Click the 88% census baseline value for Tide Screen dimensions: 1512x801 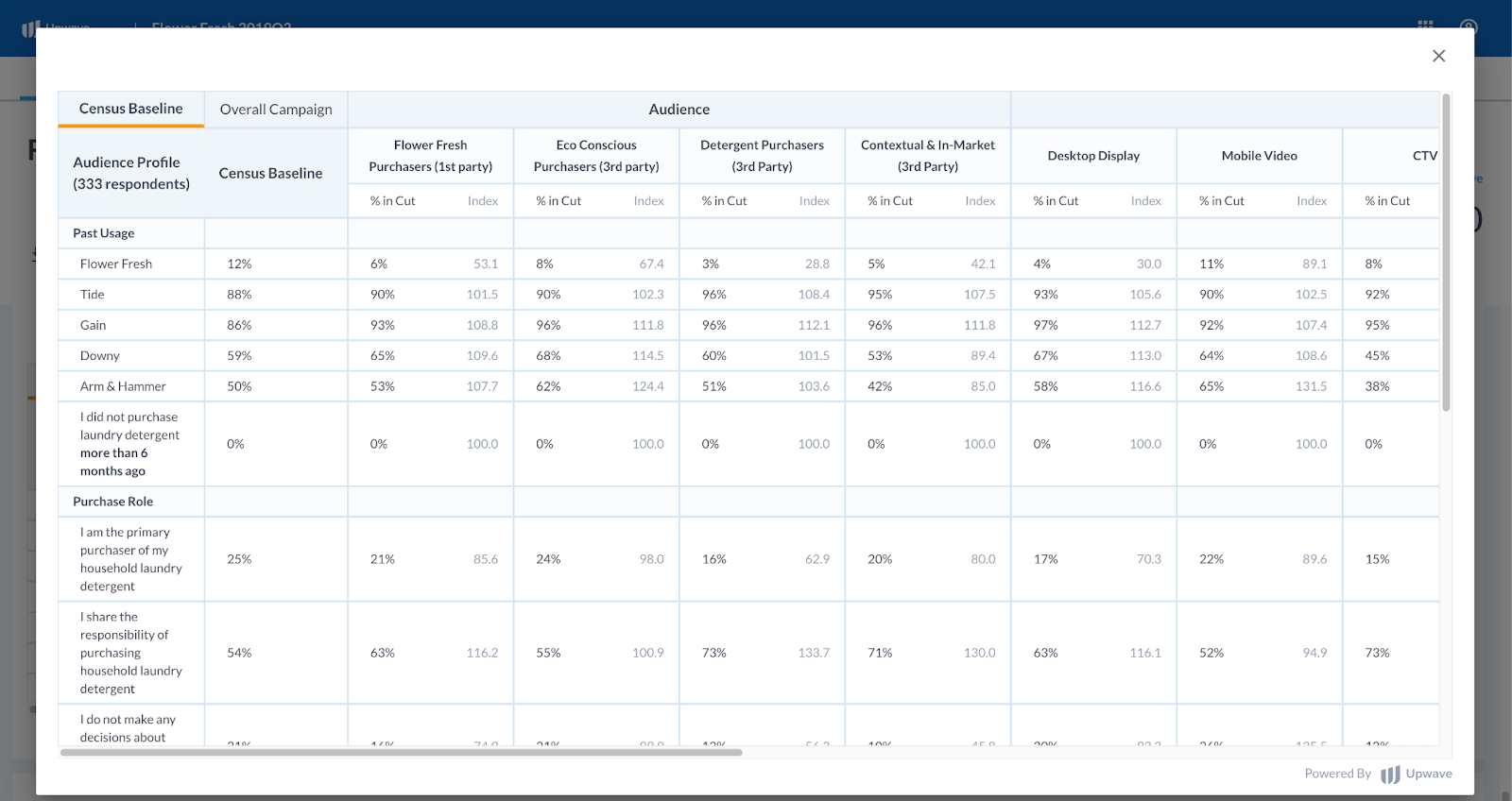coord(239,295)
